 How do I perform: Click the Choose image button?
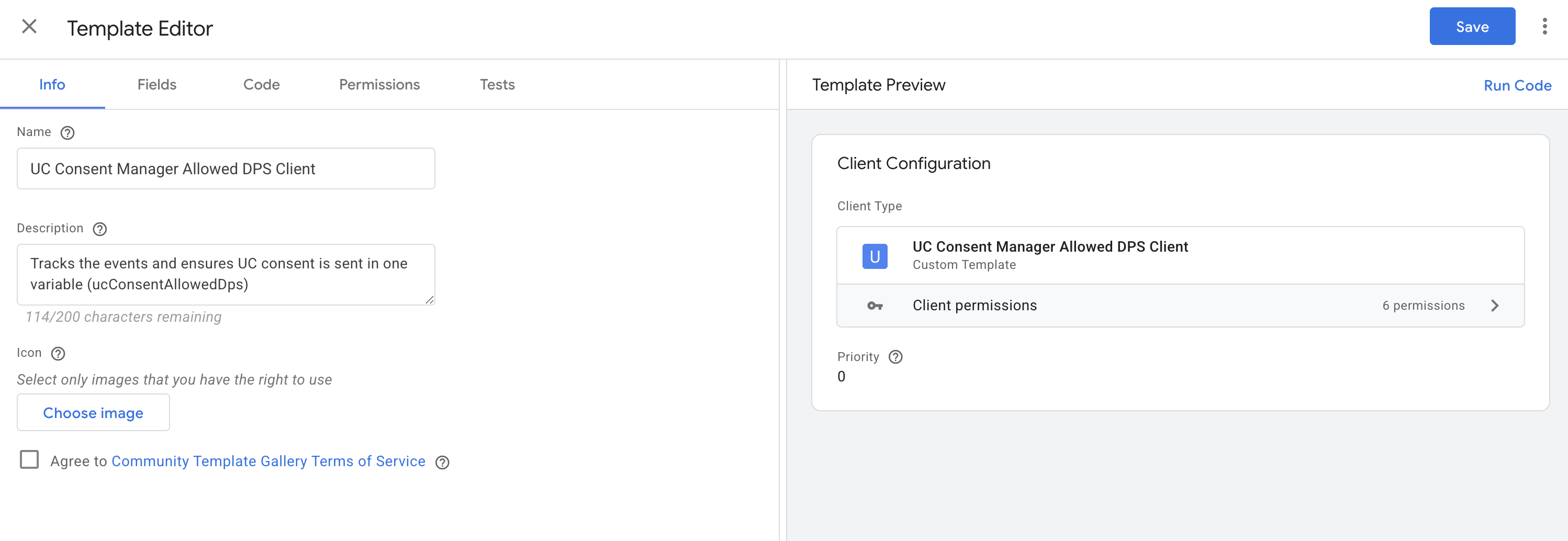(93, 413)
